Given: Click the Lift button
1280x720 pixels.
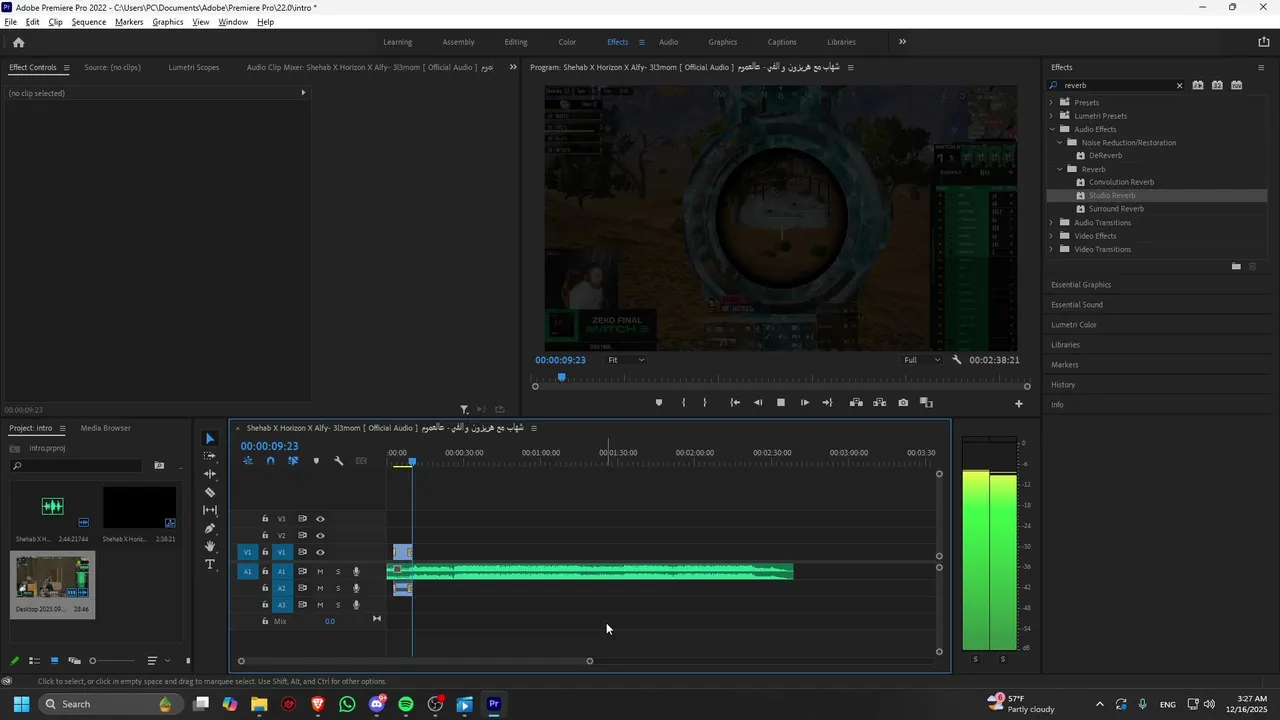Looking at the screenshot, I should (856, 403).
